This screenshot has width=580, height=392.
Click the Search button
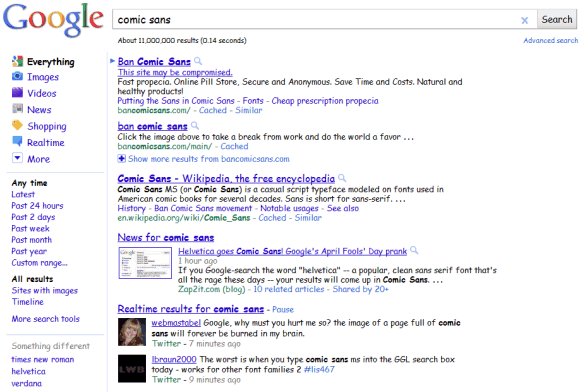(x=557, y=19)
